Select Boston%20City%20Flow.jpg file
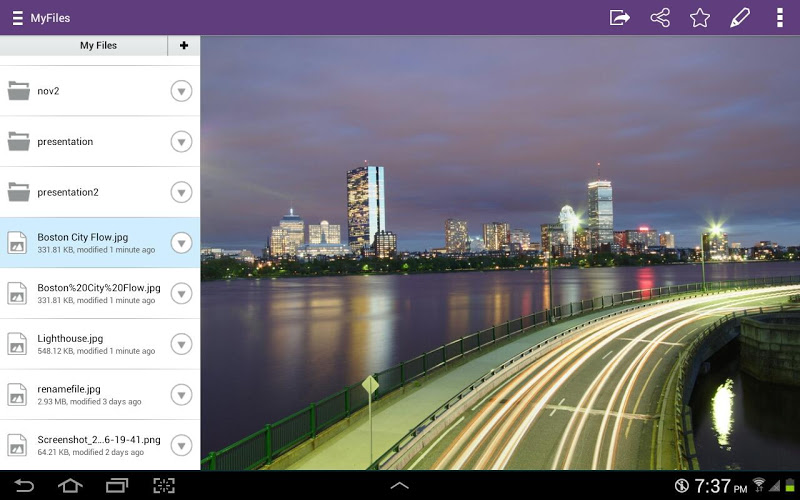Image resolution: width=800 pixels, height=500 pixels. coord(100,293)
